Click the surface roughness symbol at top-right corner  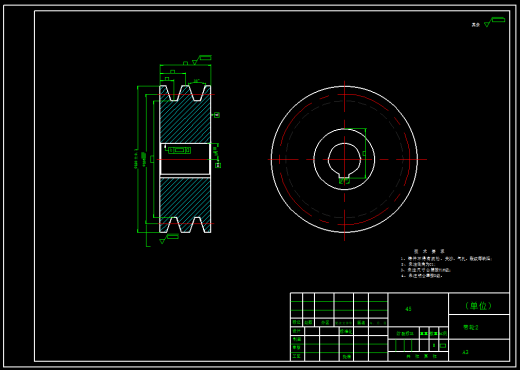click(x=495, y=22)
